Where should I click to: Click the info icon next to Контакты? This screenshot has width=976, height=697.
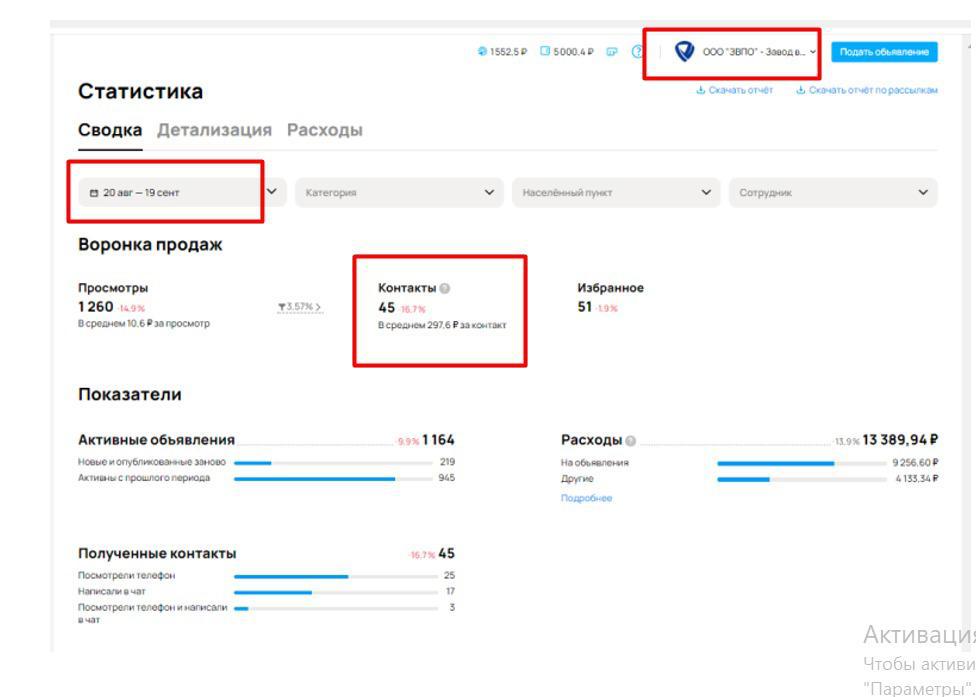coord(444,288)
